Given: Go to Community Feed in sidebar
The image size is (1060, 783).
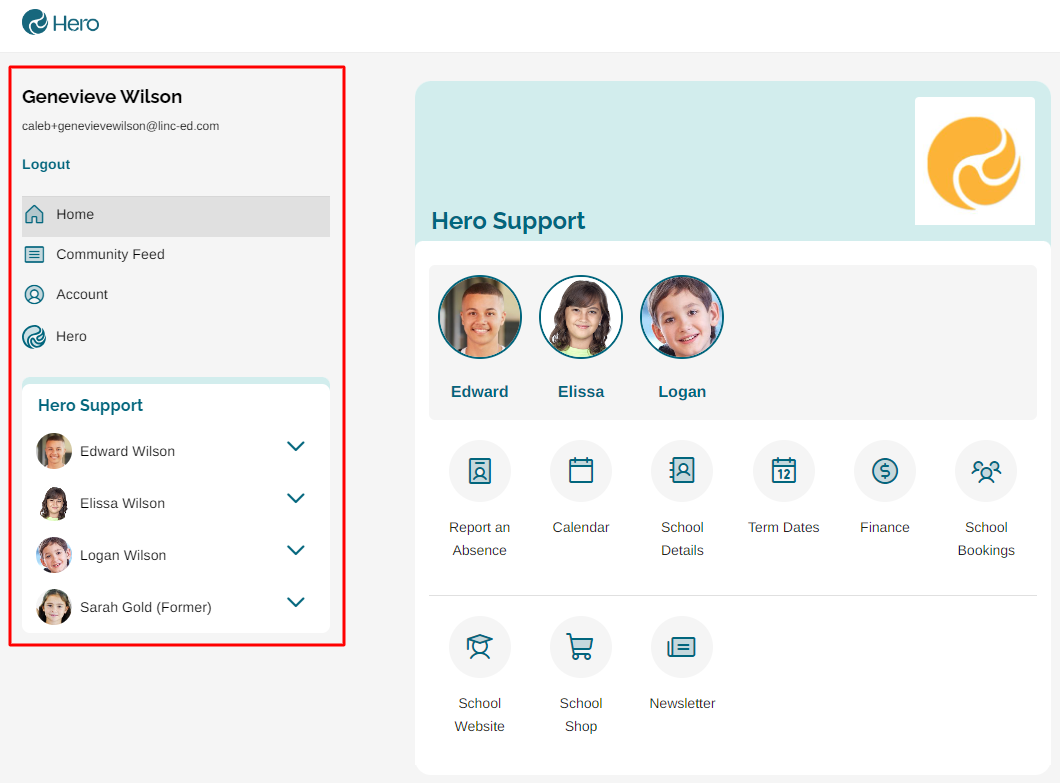Looking at the screenshot, I should [110, 255].
